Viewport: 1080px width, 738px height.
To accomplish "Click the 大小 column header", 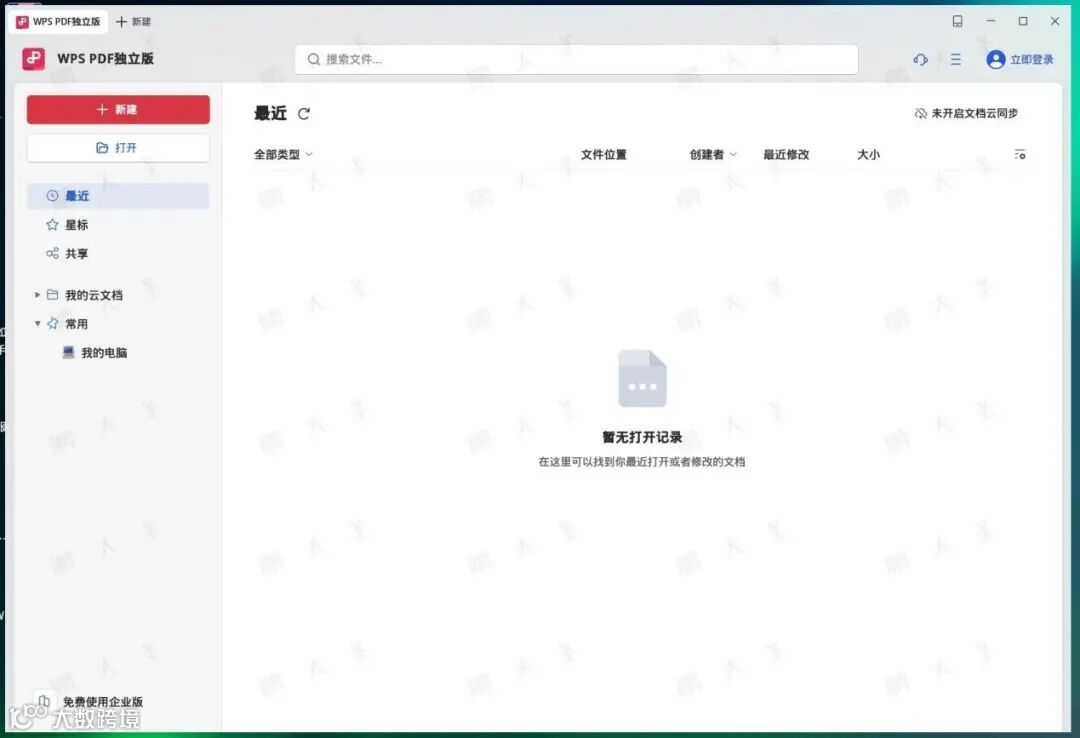I will [868, 154].
